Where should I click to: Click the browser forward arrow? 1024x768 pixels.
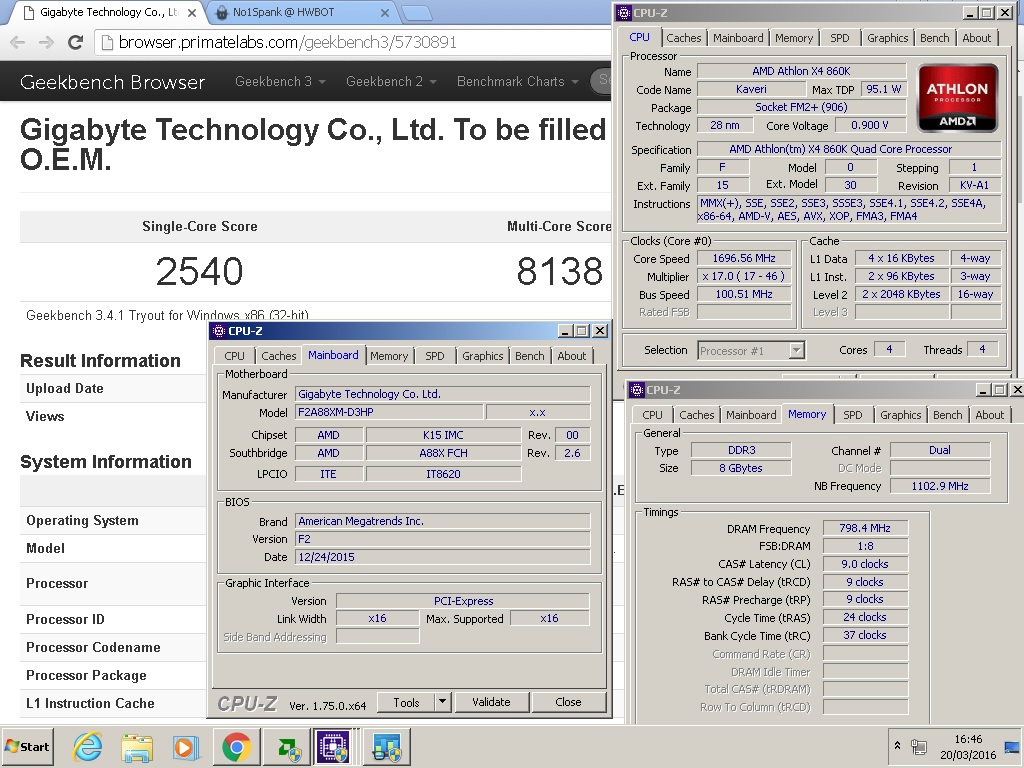click(x=46, y=42)
